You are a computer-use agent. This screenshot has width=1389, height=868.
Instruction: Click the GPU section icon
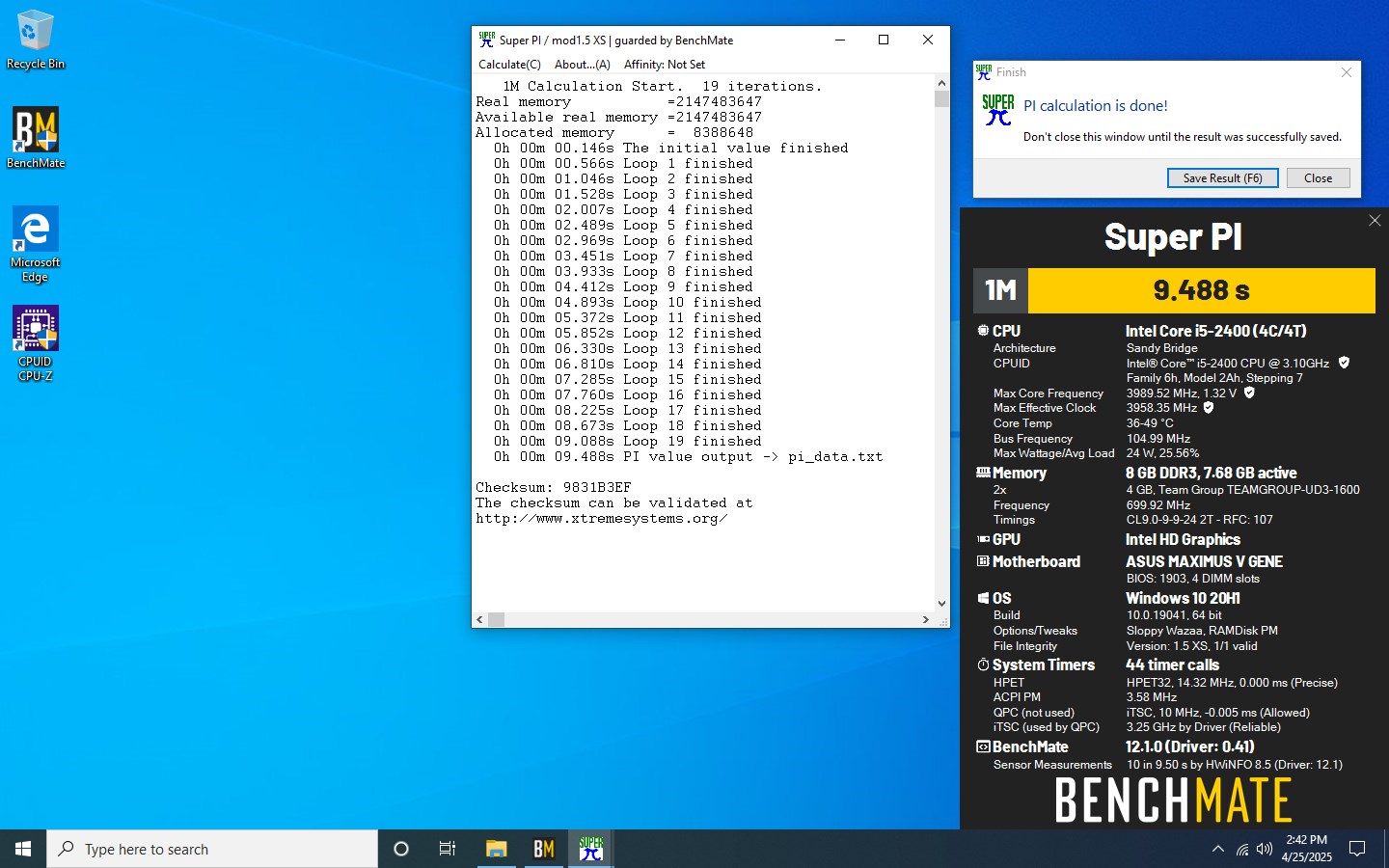coord(983,539)
